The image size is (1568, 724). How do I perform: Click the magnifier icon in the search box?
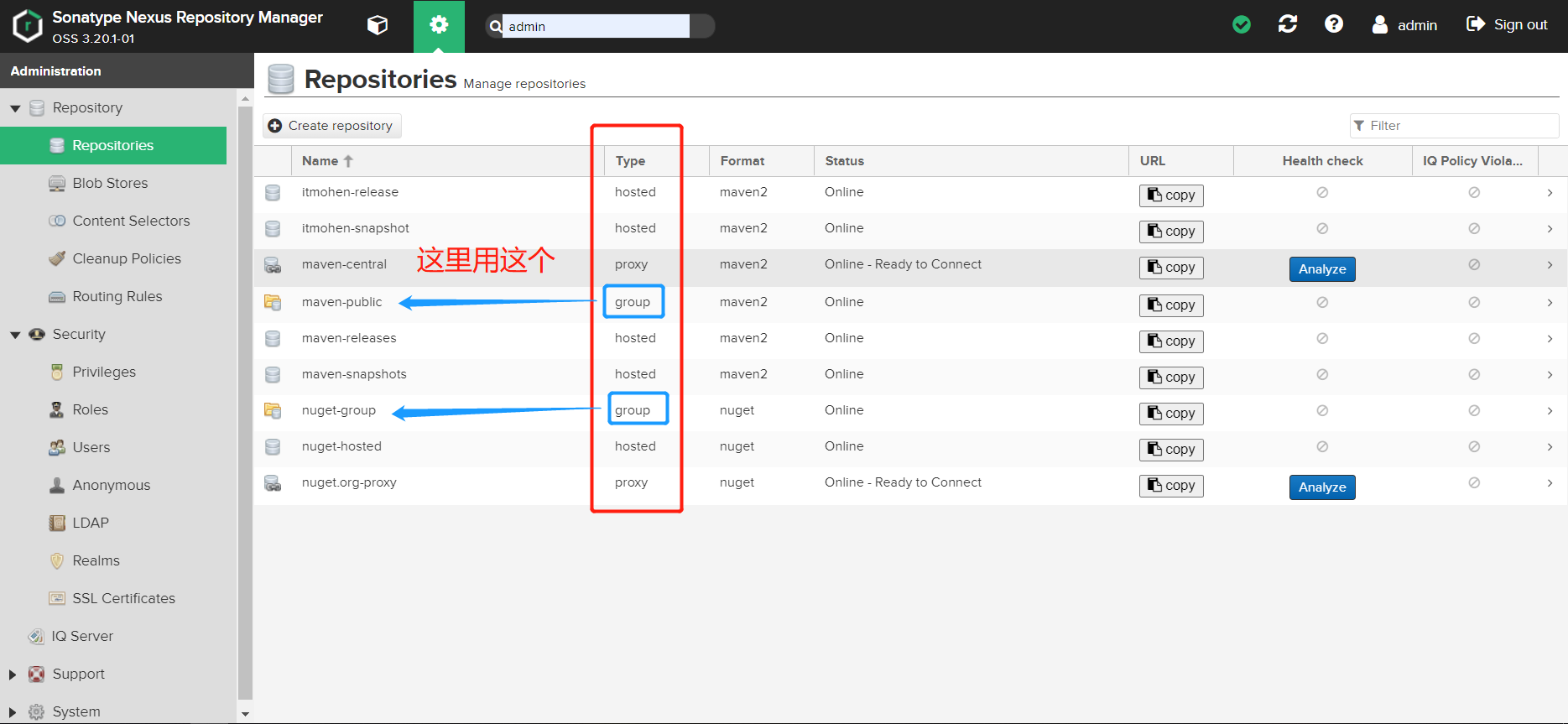tap(496, 26)
